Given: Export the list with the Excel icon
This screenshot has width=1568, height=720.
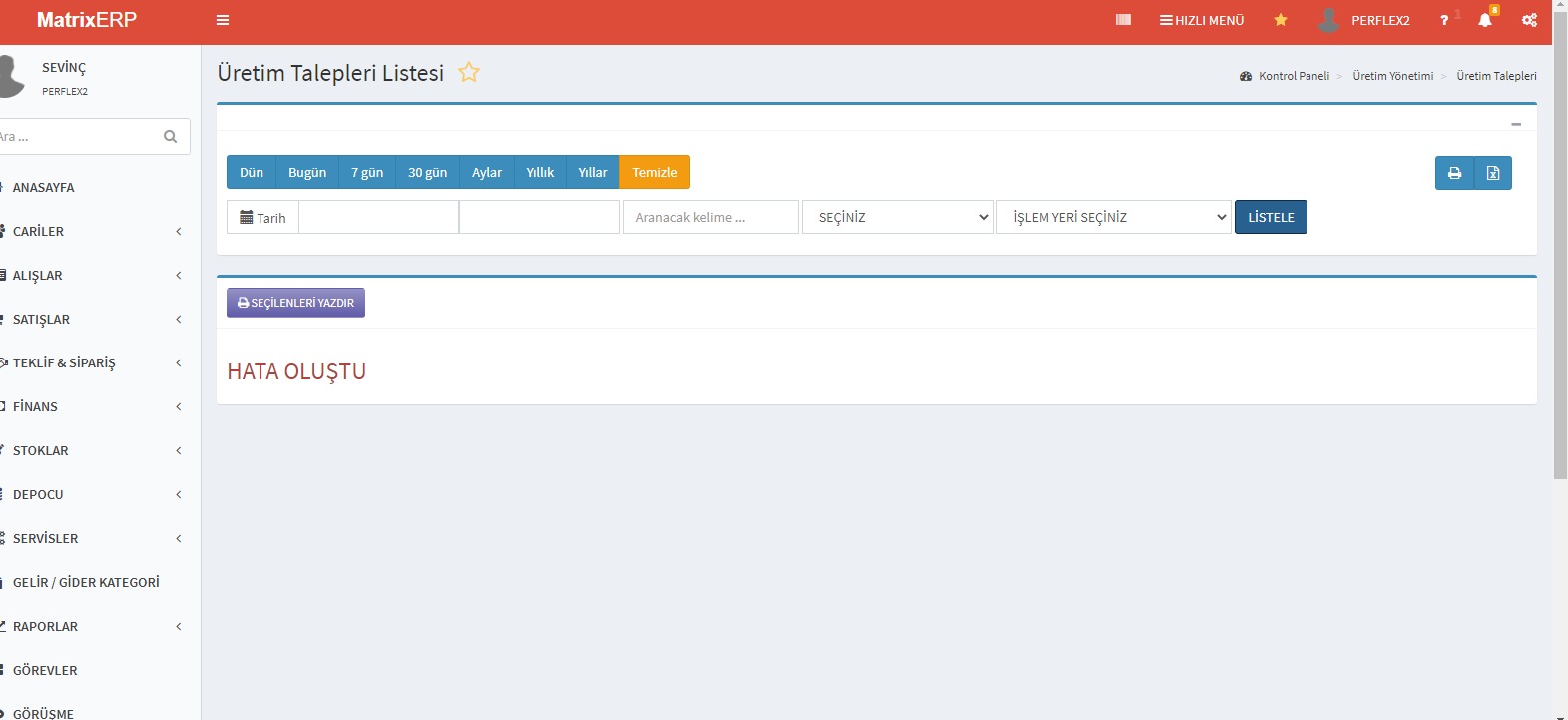Looking at the screenshot, I should [x=1493, y=173].
